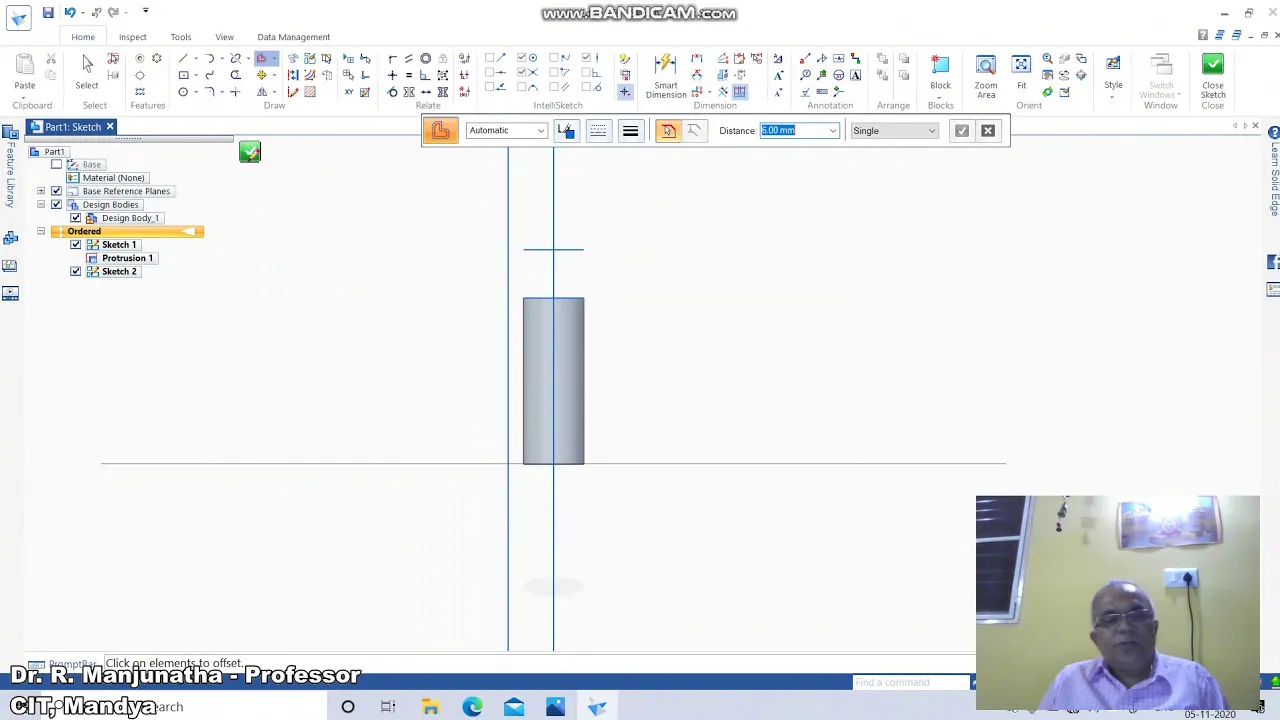1280x720 pixels.
Task: Click the cancel X on command bar
Action: pyautogui.click(x=988, y=130)
